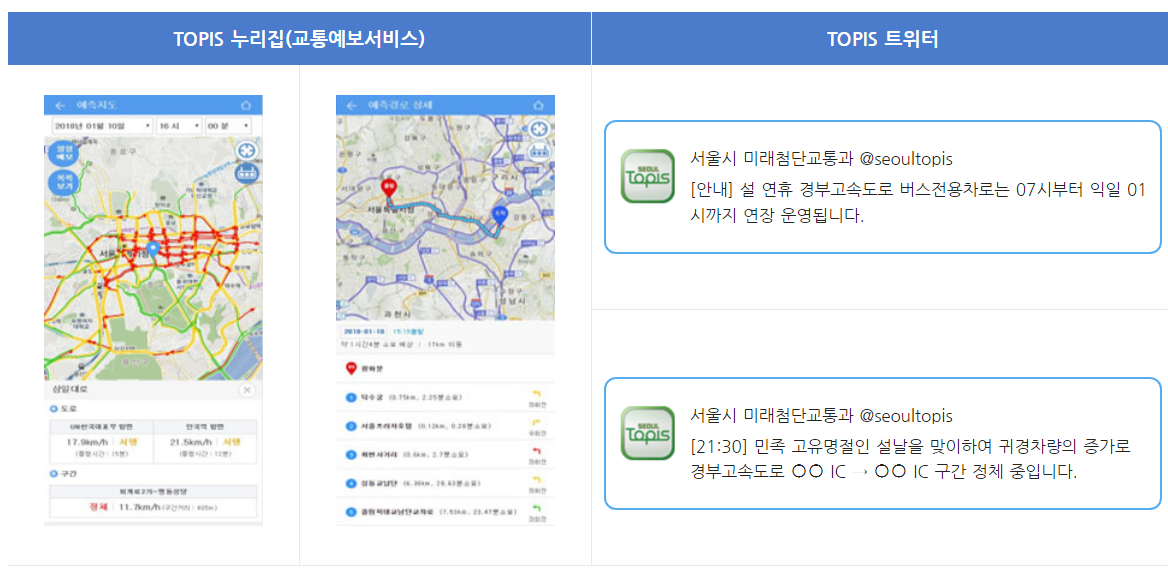Tap the home icon in the 예측경로 상세 header
The height and width of the screenshot is (579, 1168).
point(538,105)
